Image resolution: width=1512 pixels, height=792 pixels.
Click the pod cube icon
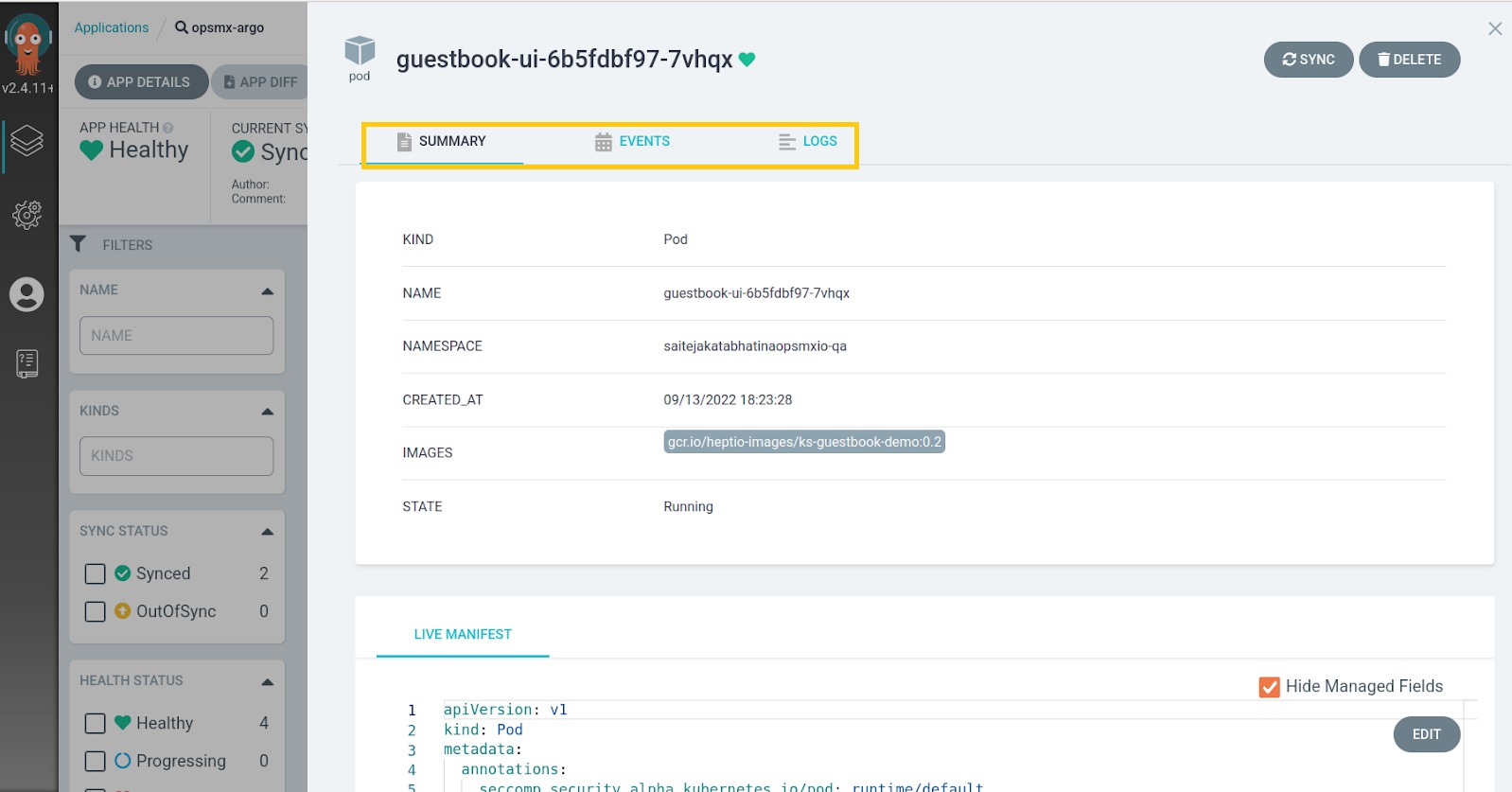tap(360, 51)
